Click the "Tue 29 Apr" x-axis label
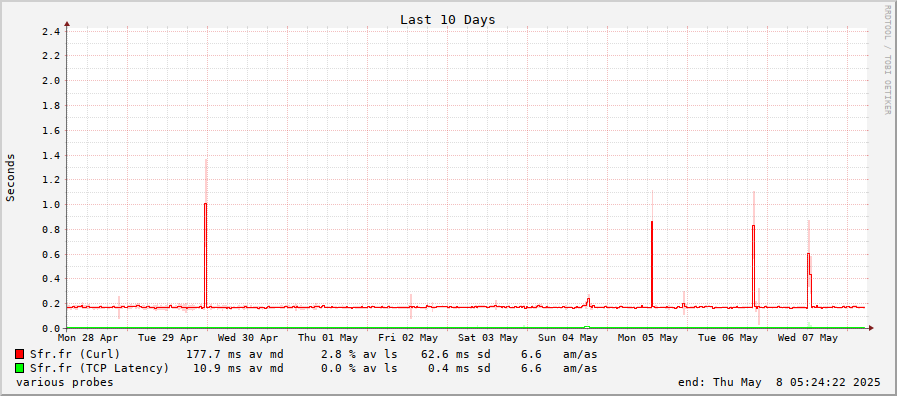897x396 pixels. point(168,338)
